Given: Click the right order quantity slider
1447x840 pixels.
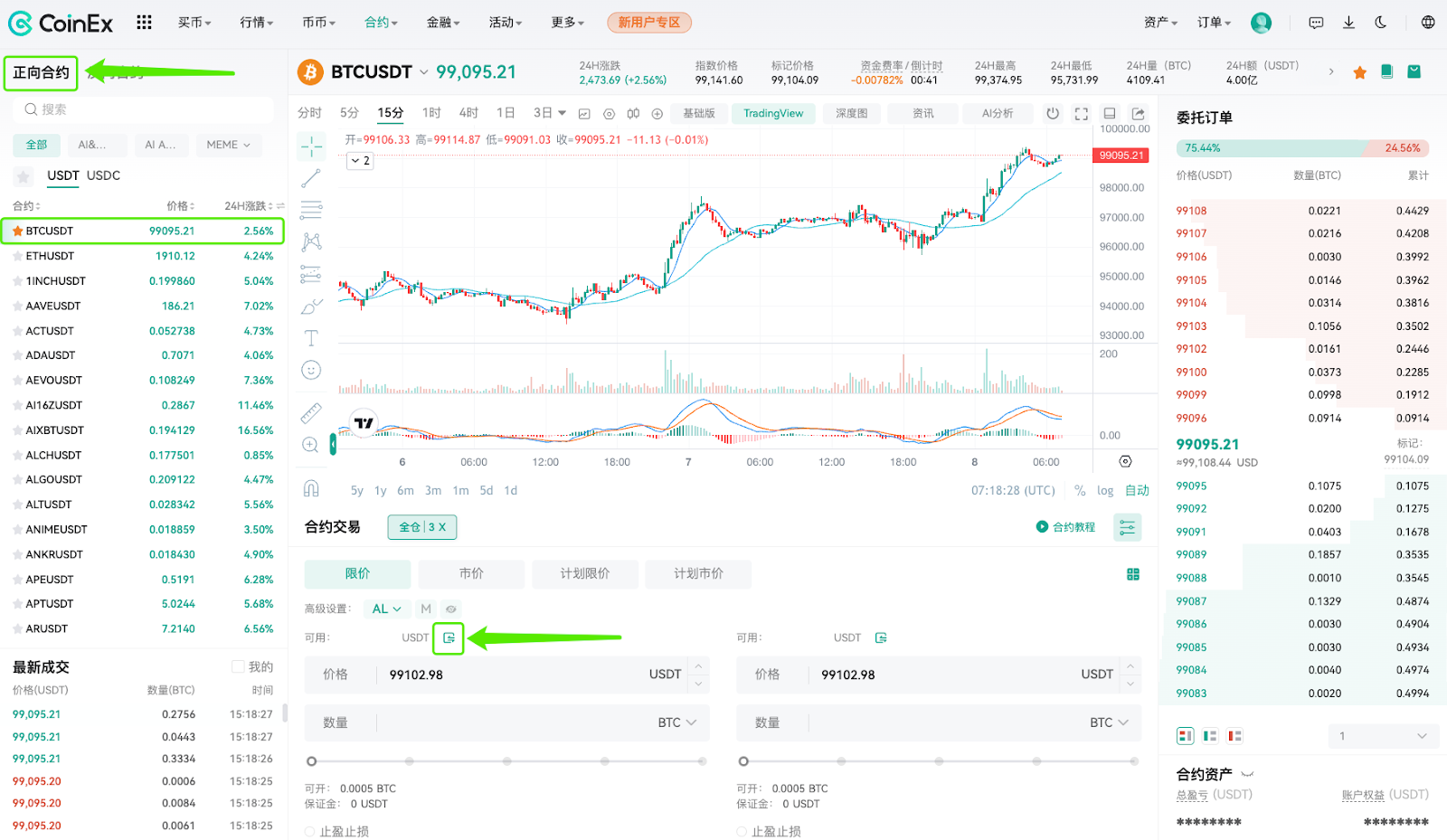Looking at the screenshot, I should point(939,761).
